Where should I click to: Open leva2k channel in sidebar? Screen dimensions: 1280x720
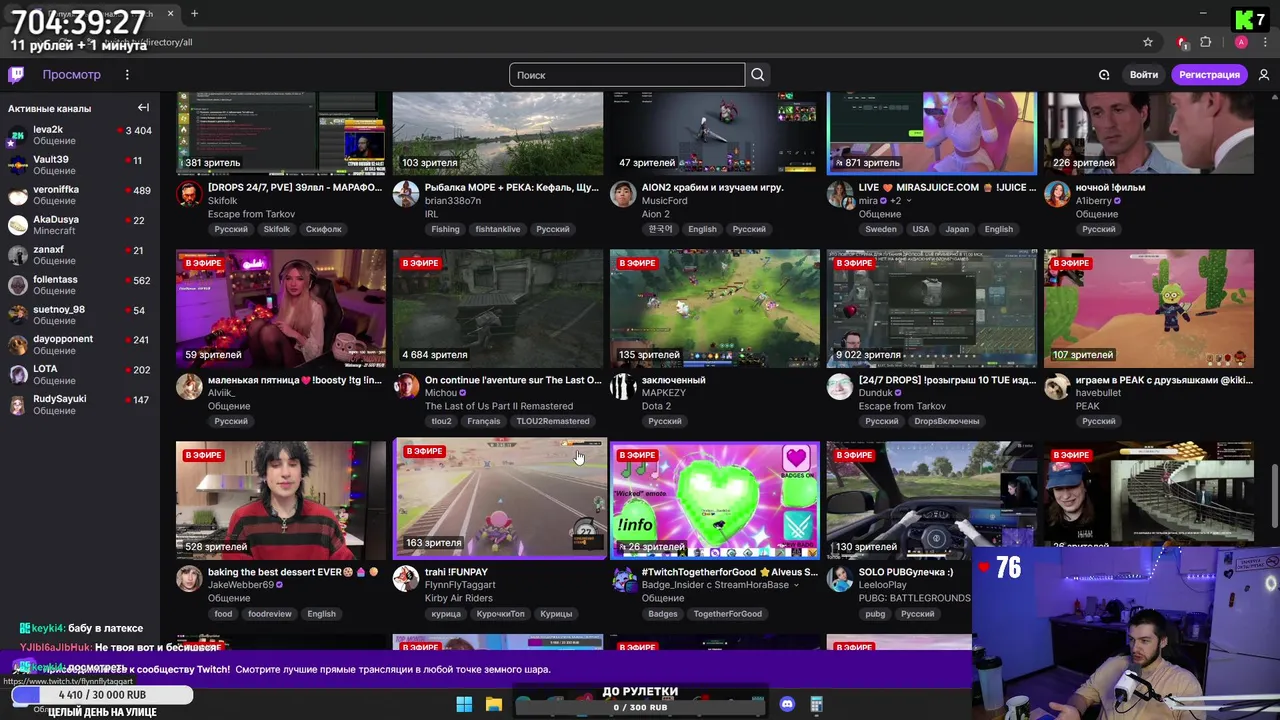80,135
